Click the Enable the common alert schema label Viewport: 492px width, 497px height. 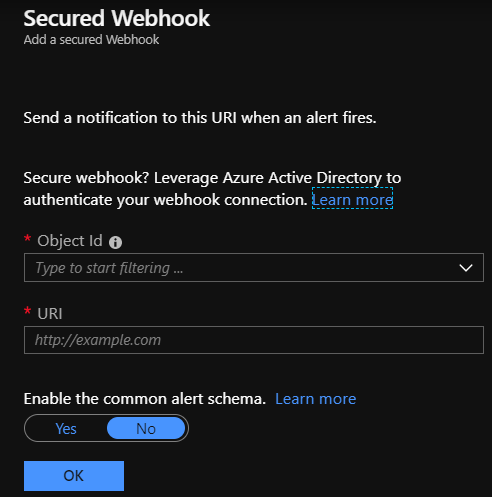[145, 399]
